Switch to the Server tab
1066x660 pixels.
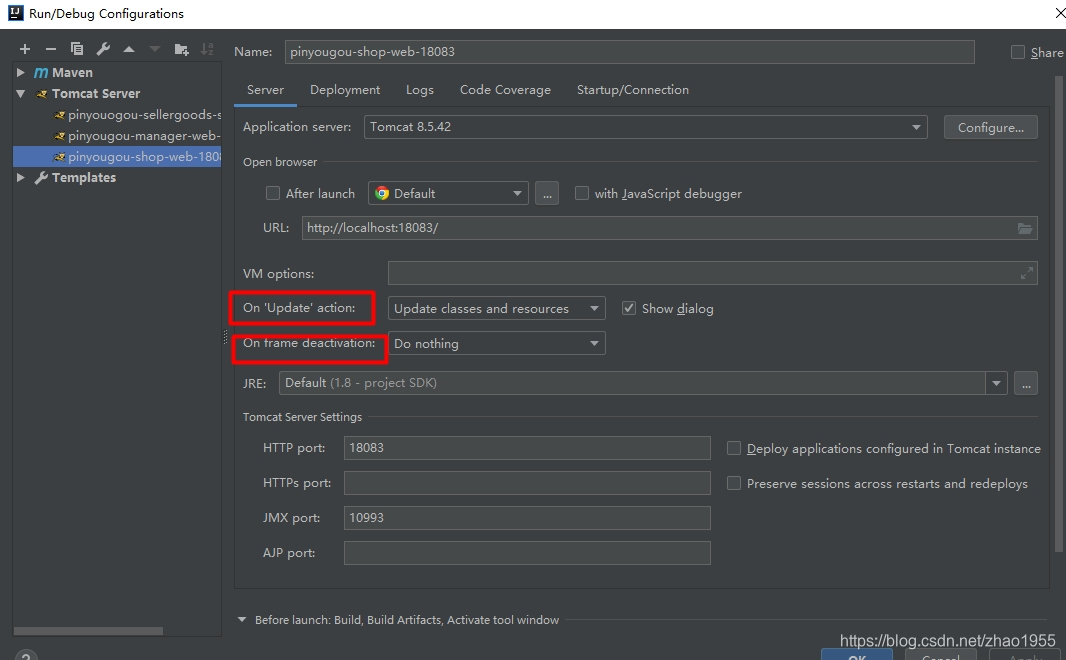pyautogui.click(x=265, y=90)
